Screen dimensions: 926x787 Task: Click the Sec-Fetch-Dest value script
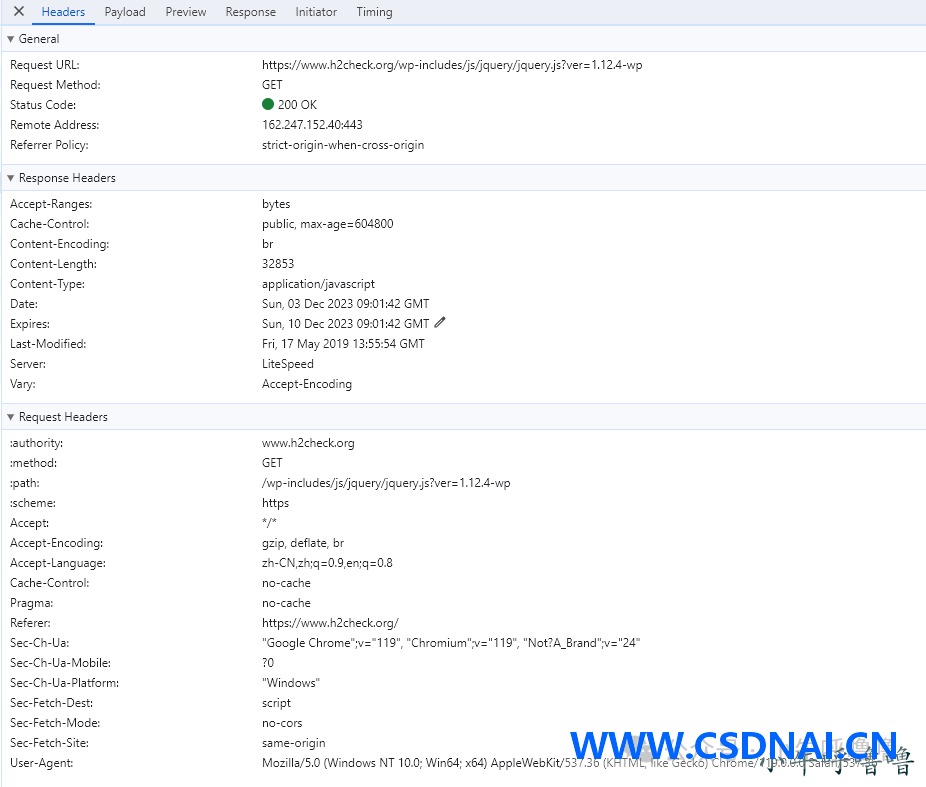tap(276, 703)
